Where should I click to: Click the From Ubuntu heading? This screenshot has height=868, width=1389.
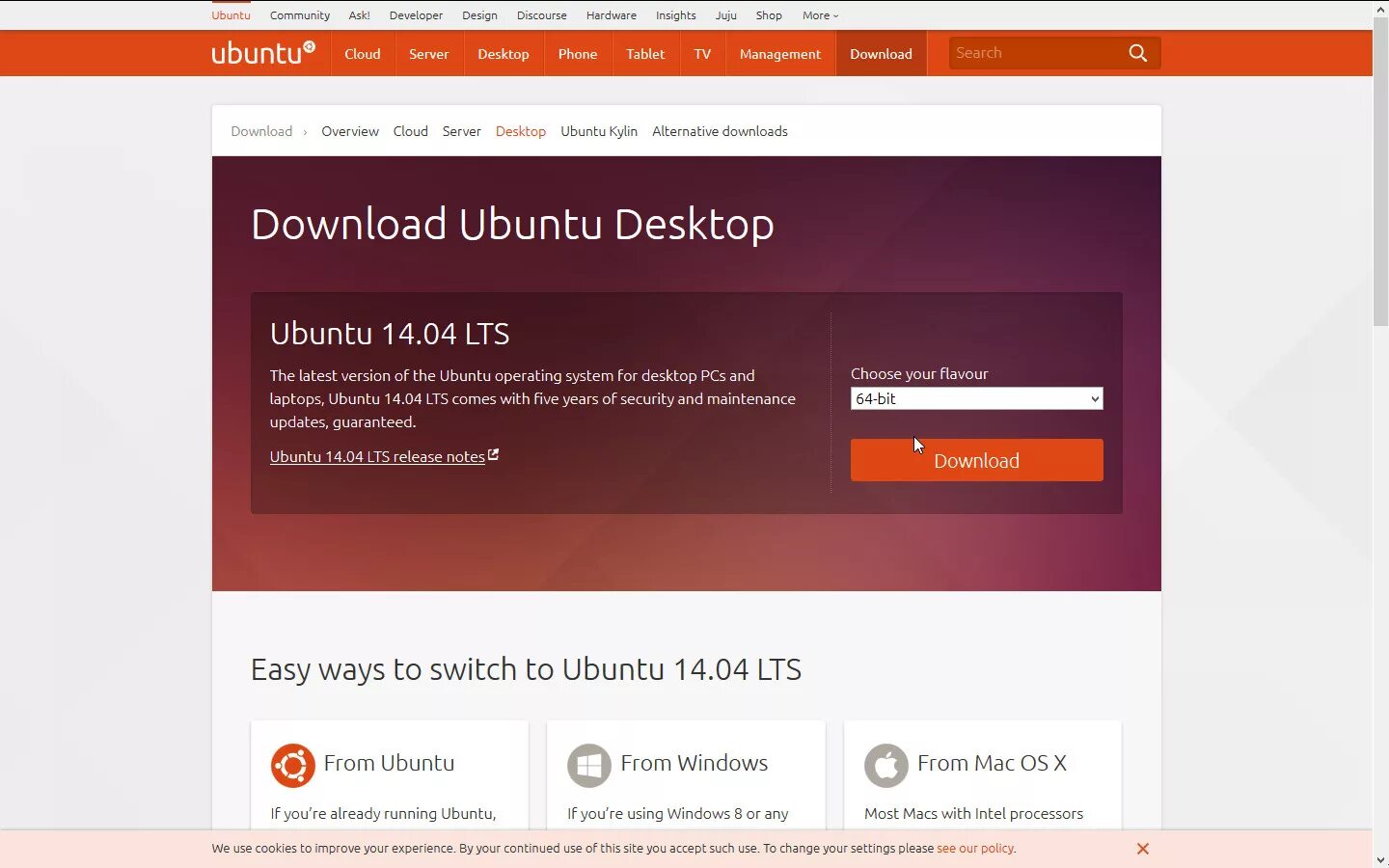(389, 763)
